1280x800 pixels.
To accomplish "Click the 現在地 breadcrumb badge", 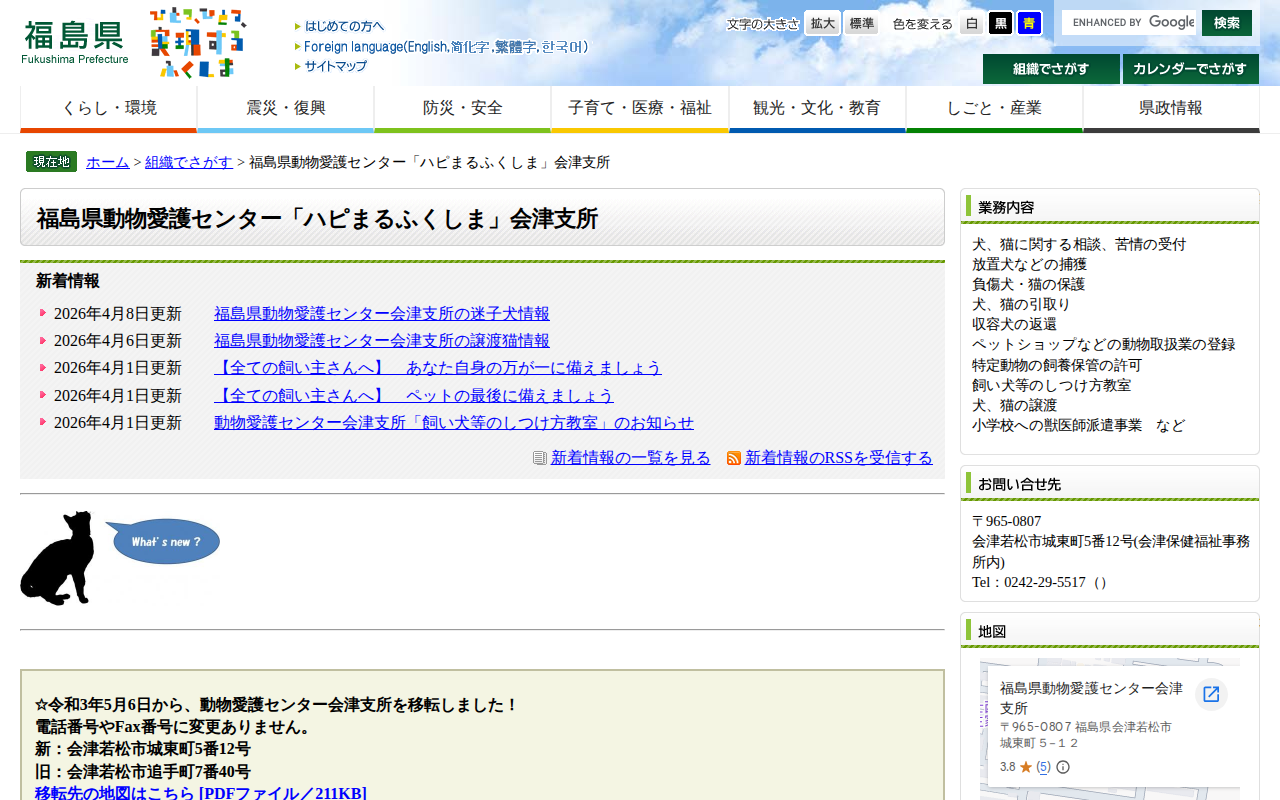I will click(51, 162).
